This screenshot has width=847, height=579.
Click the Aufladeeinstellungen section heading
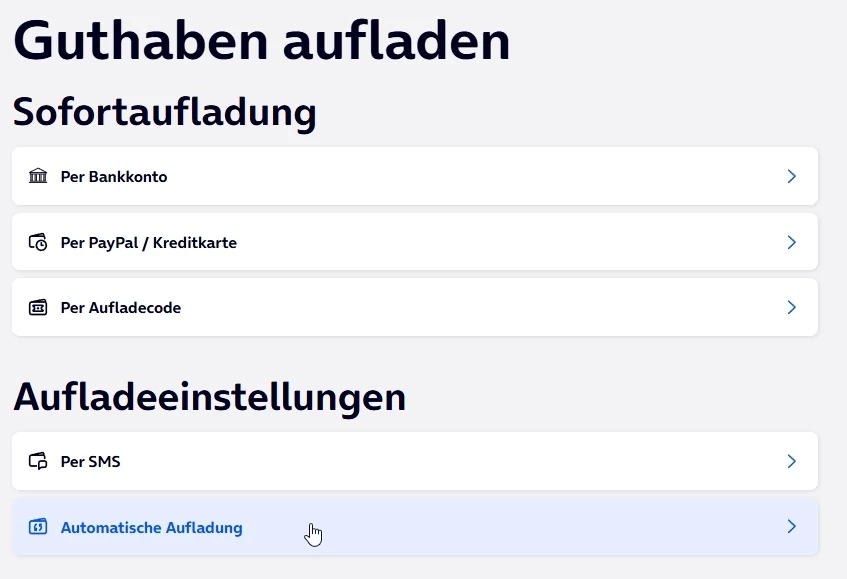[209, 396]
